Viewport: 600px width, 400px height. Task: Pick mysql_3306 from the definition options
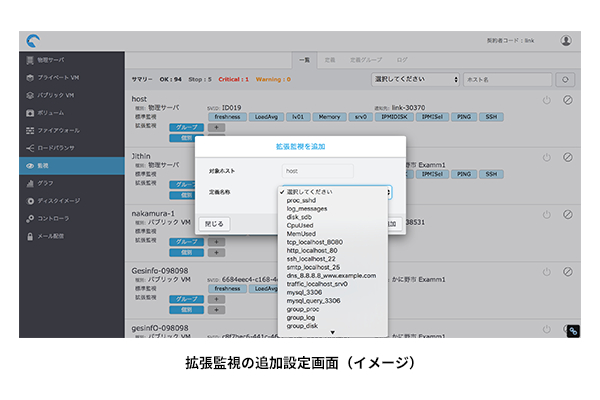(305, 292)
